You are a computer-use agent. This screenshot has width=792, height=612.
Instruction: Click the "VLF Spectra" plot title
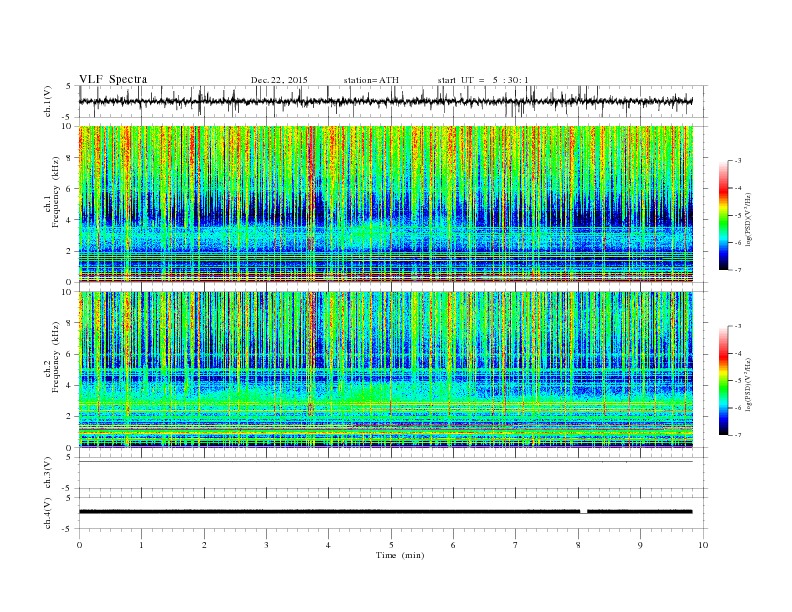click(113, 79)
